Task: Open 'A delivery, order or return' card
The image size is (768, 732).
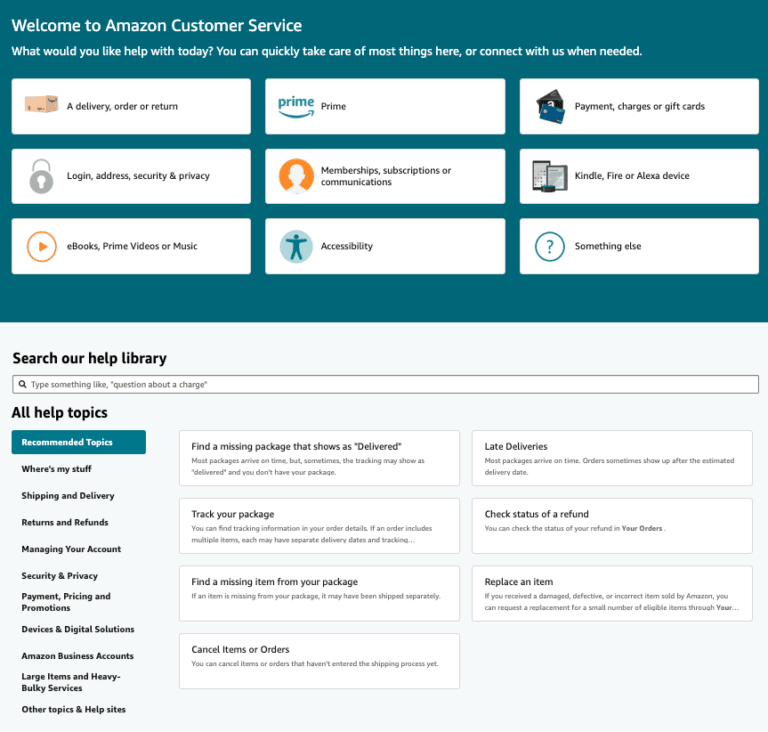Action: coord(131,106)
